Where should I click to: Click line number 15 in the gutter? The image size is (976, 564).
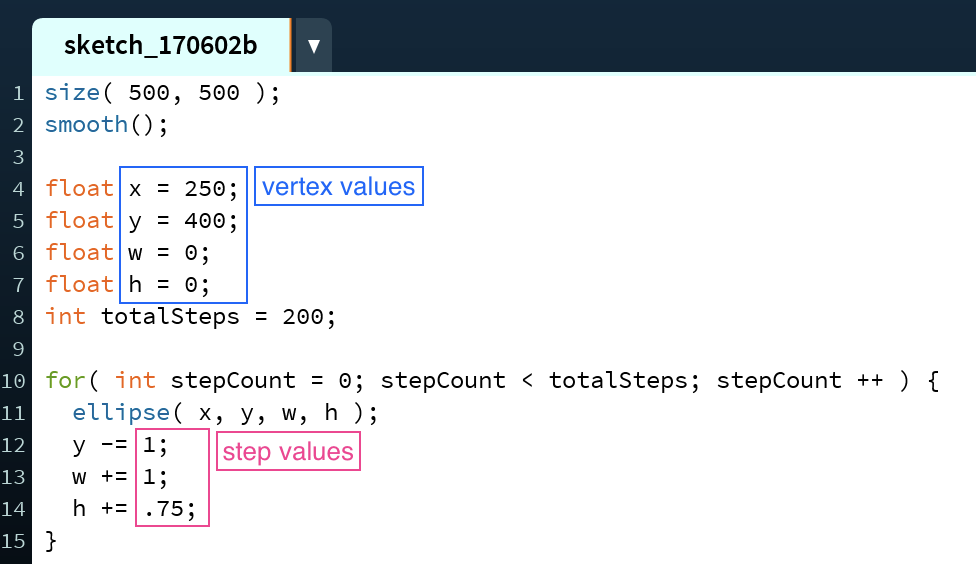[13, 541]
